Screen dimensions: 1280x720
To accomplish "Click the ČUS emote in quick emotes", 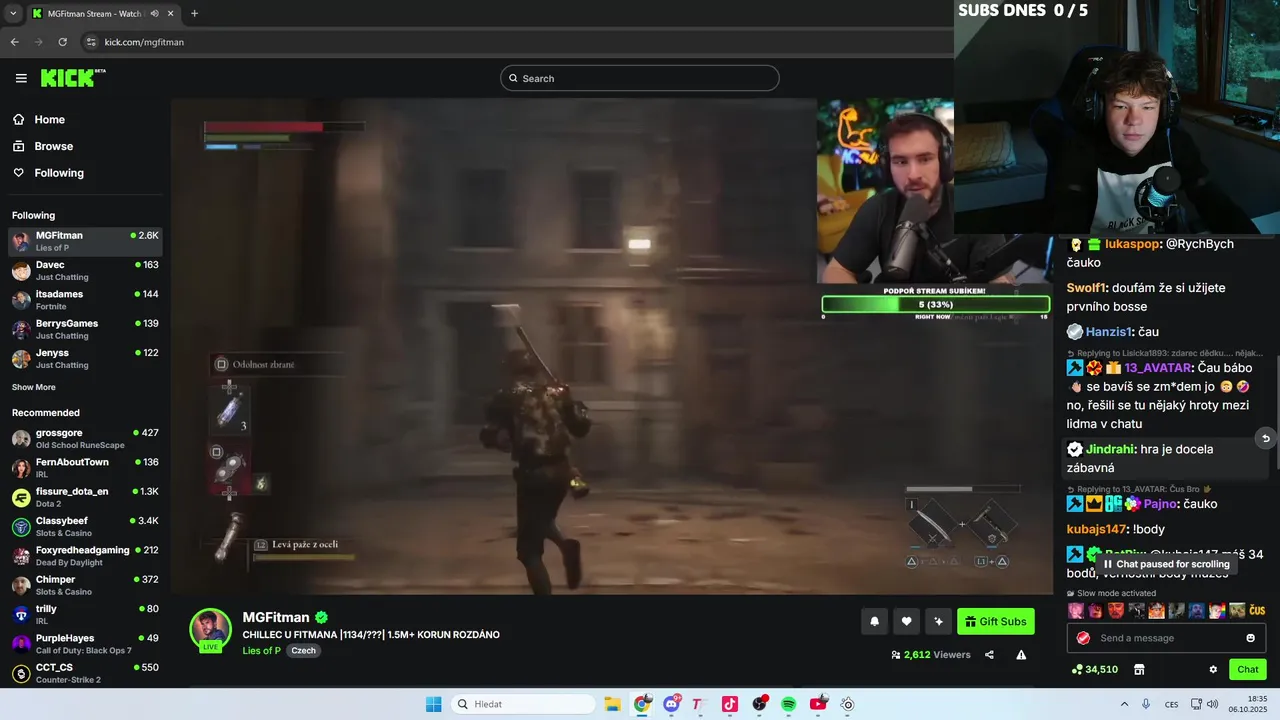I will pyautogui.click(x=1257, y=610).
